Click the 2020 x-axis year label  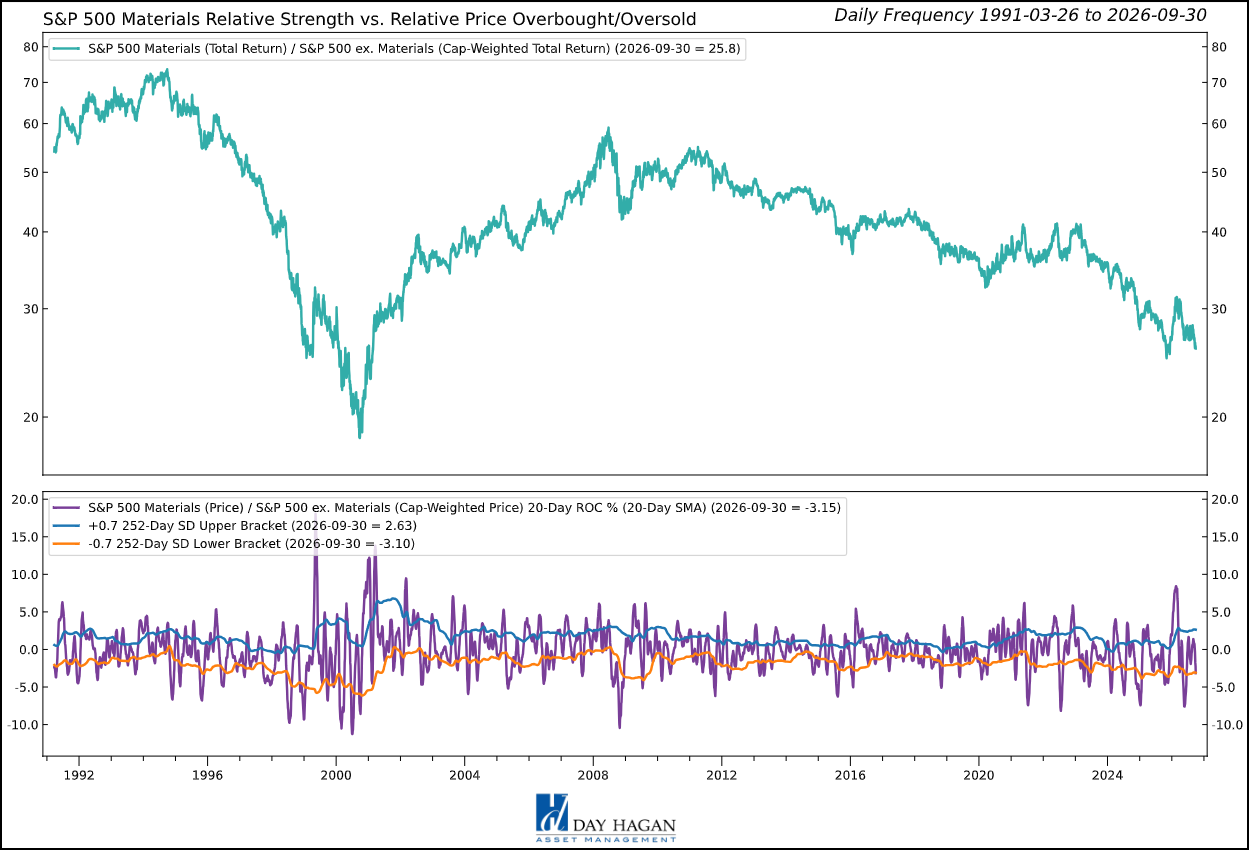coord(978,775)
